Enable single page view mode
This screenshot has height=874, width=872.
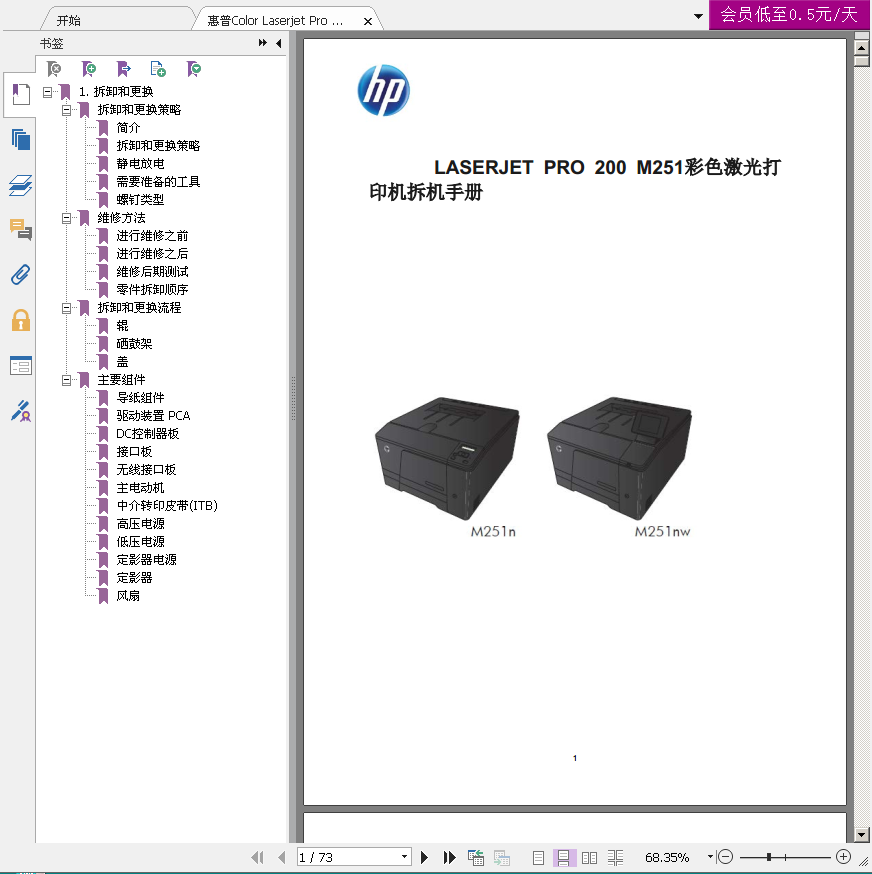click(538, 857)
